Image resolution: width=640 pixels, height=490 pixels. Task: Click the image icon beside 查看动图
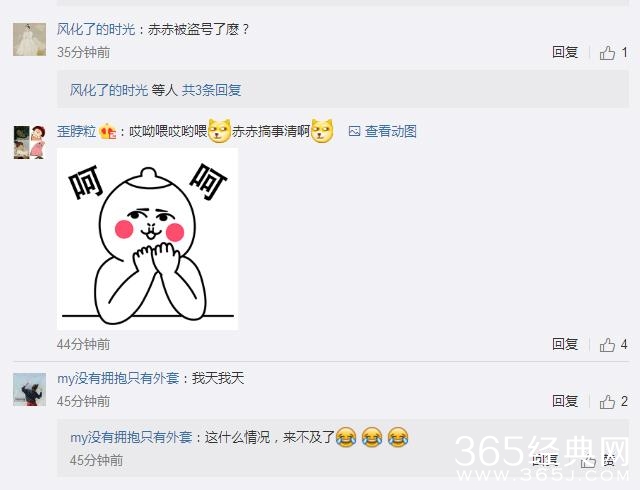click(354, 131)
